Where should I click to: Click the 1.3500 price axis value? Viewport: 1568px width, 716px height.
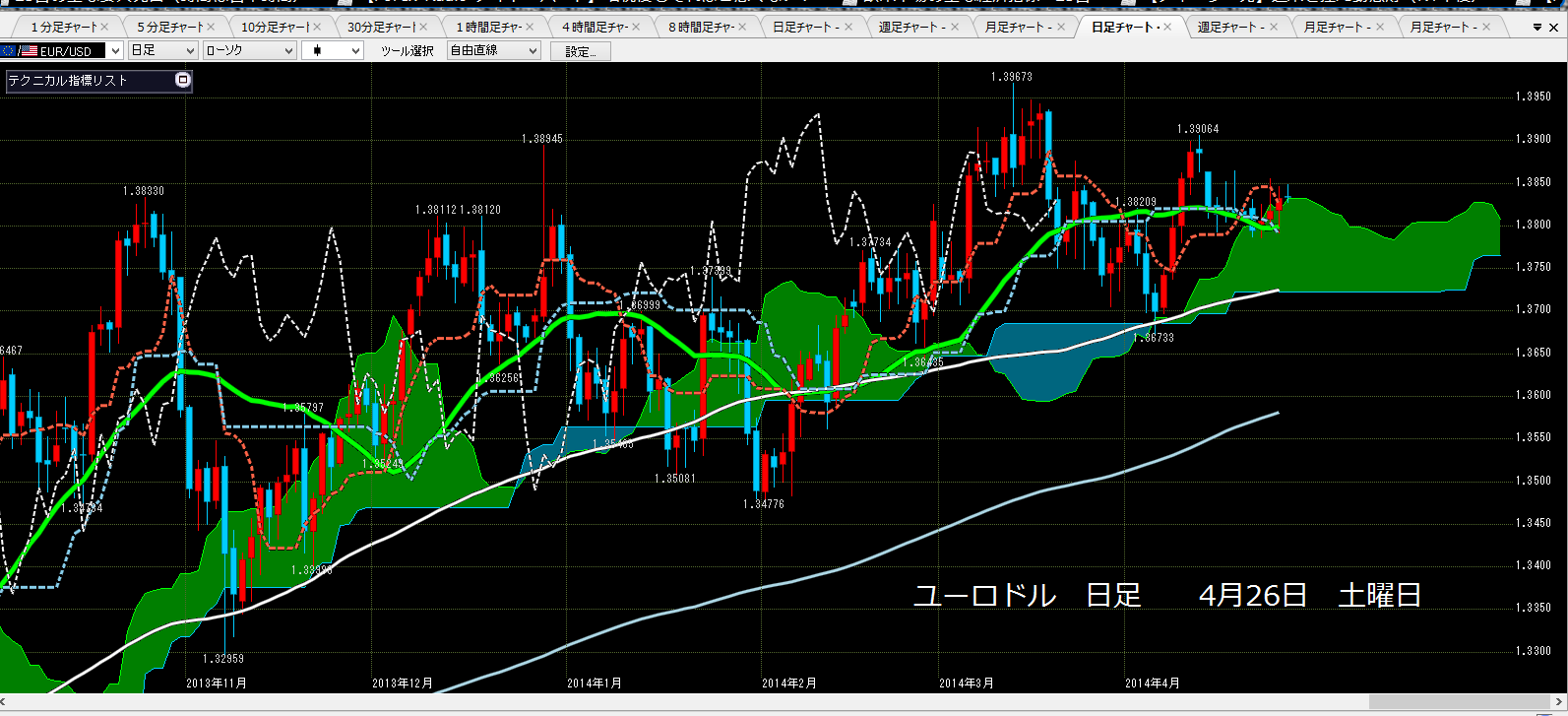pyautogui.click(x=1534, y=481)
